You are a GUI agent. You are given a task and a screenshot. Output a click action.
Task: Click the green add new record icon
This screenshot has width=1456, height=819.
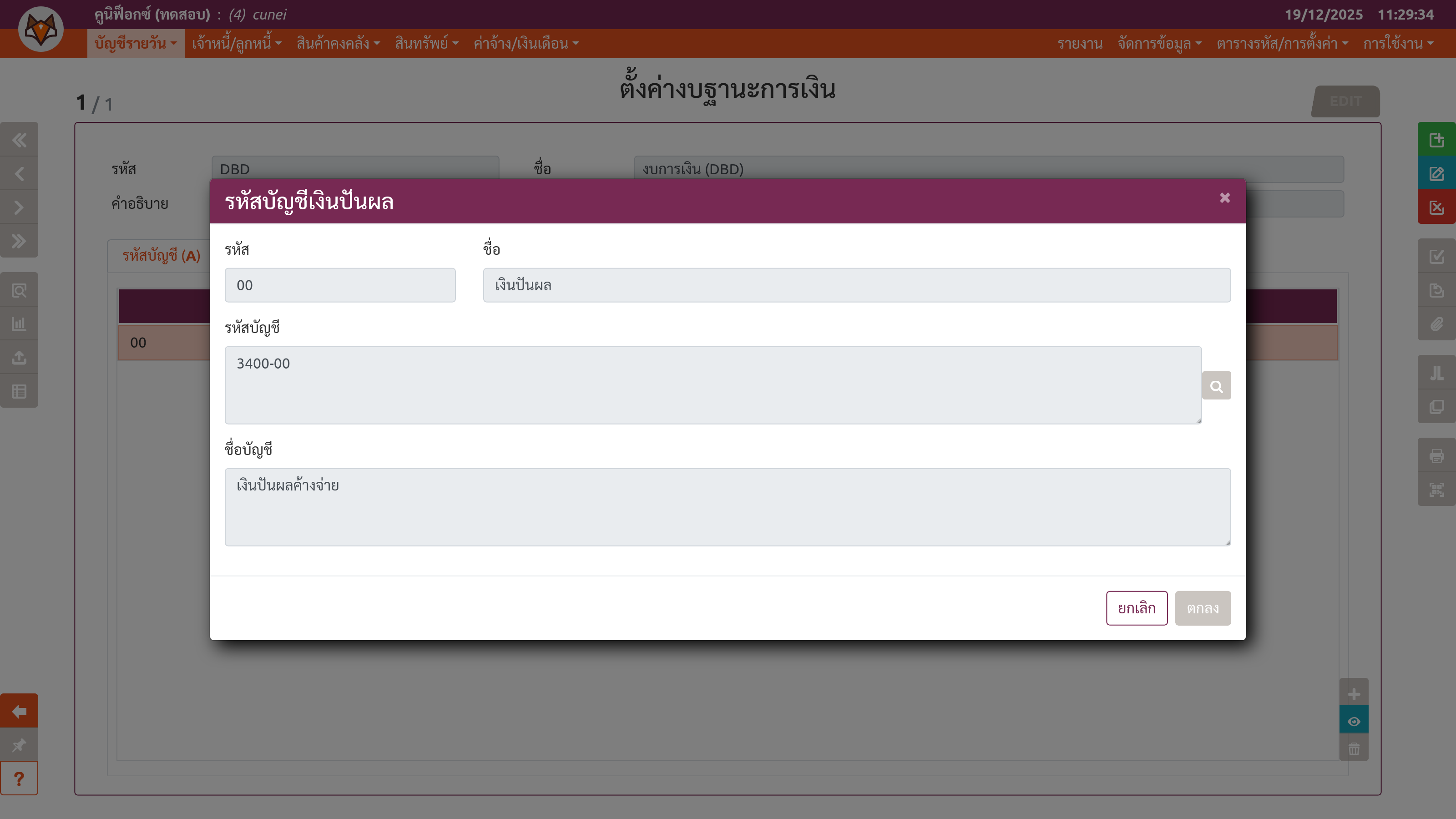pos(1436,140)
